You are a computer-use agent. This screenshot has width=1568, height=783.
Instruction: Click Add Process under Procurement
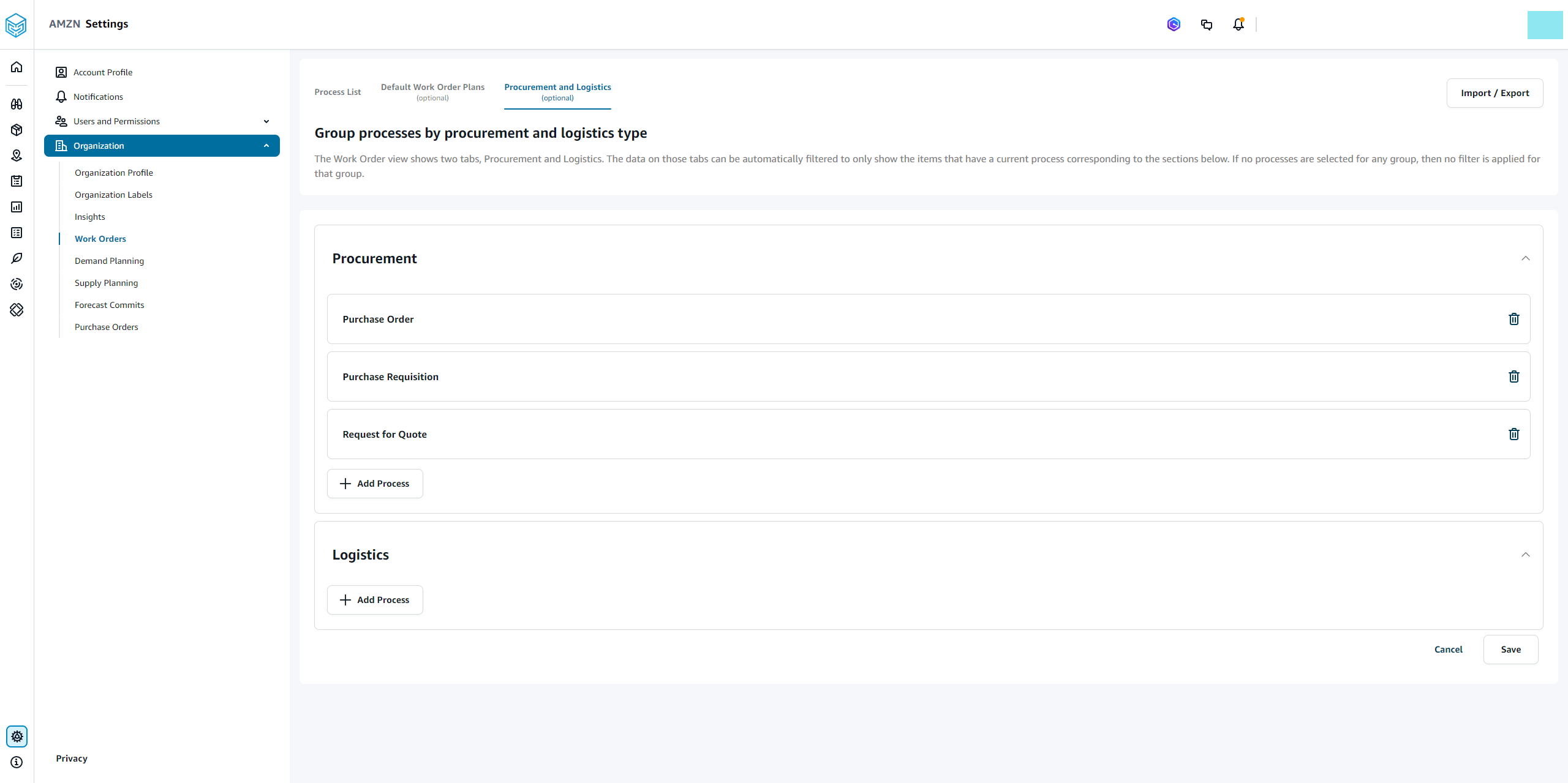point(375,483)
